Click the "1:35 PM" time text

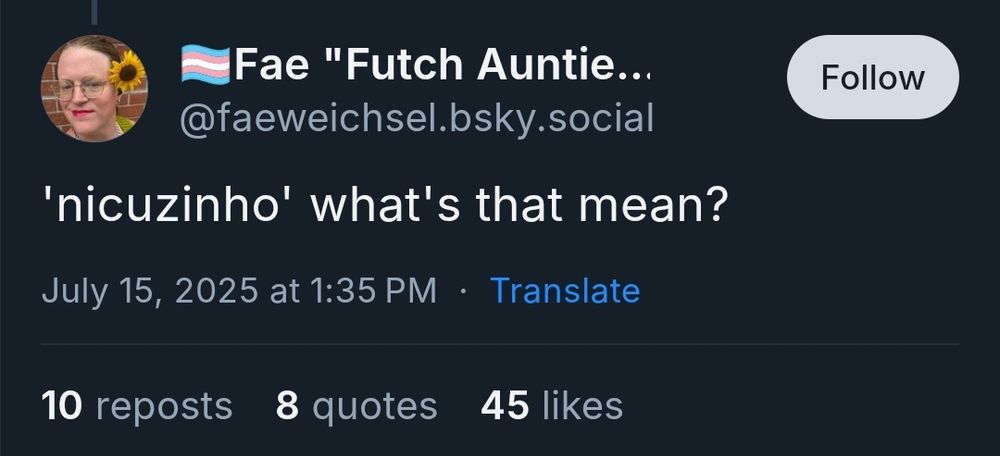[375, 291]
